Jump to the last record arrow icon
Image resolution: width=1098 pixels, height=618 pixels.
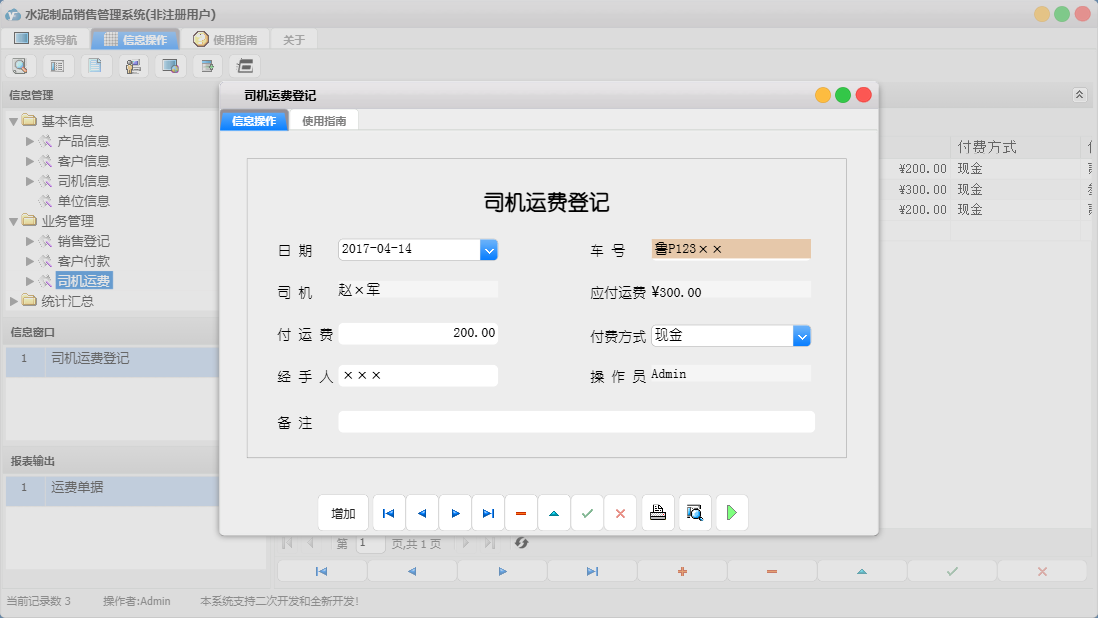coord(488,512)
